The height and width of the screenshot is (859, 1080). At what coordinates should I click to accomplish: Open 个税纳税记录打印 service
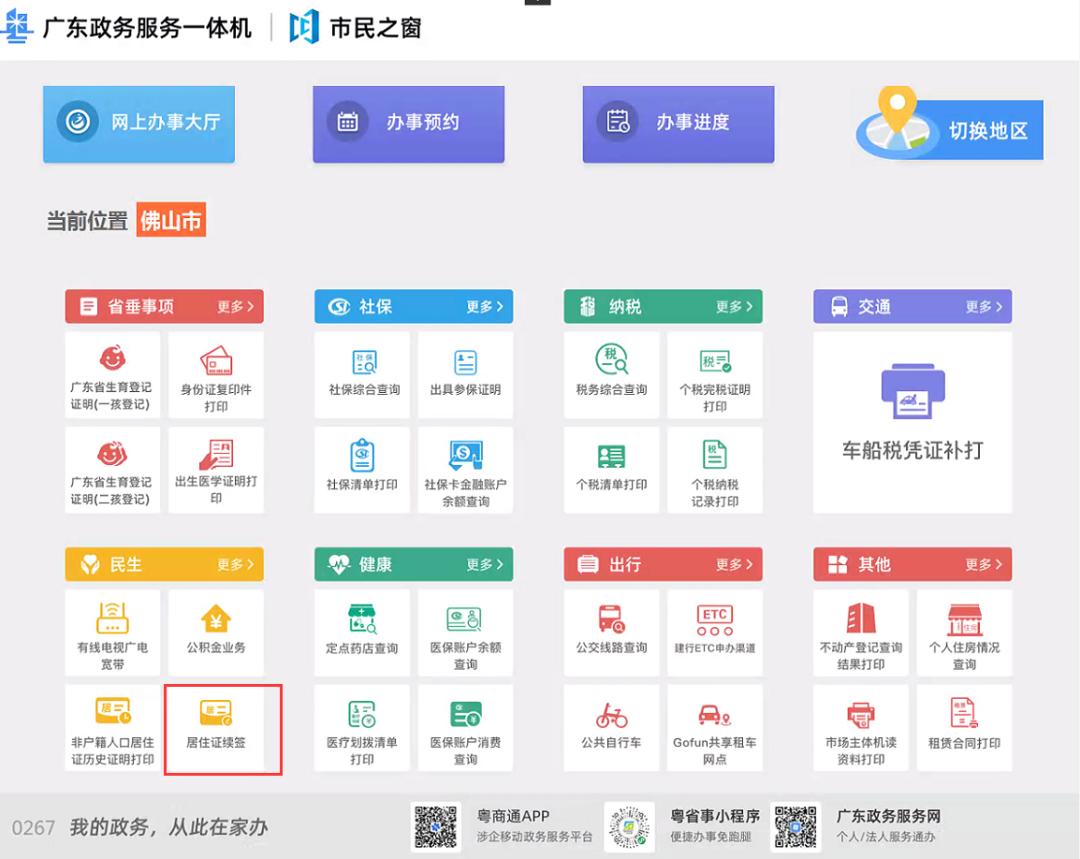715,470
